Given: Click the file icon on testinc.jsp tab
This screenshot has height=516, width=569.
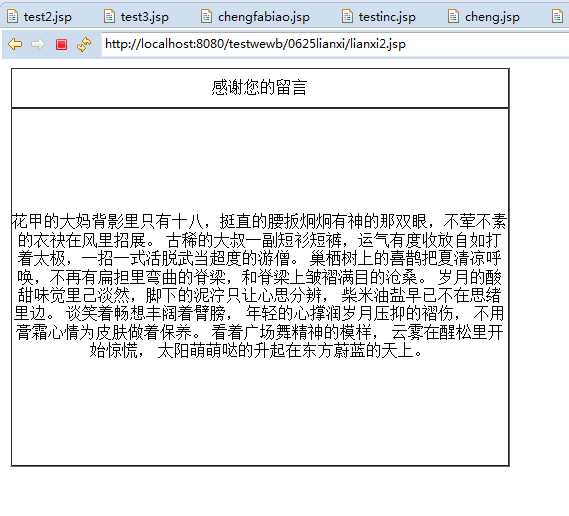Looking at the screenshot, I should click(x=347, y=16).
